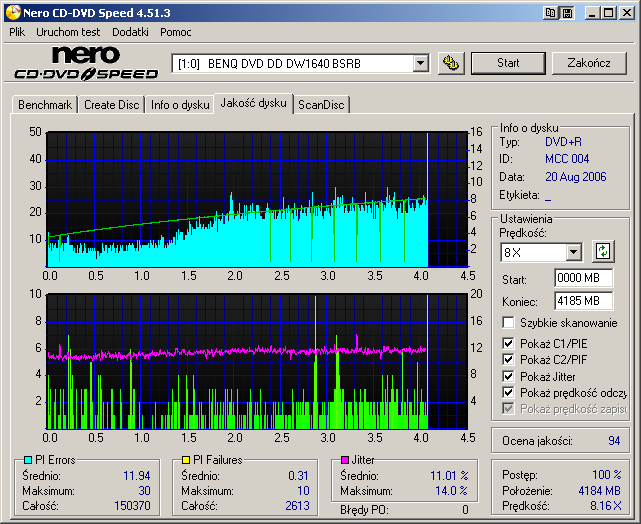Click the Nero disc icon in title bar
The image size is (641, 524).
[13, 13]
